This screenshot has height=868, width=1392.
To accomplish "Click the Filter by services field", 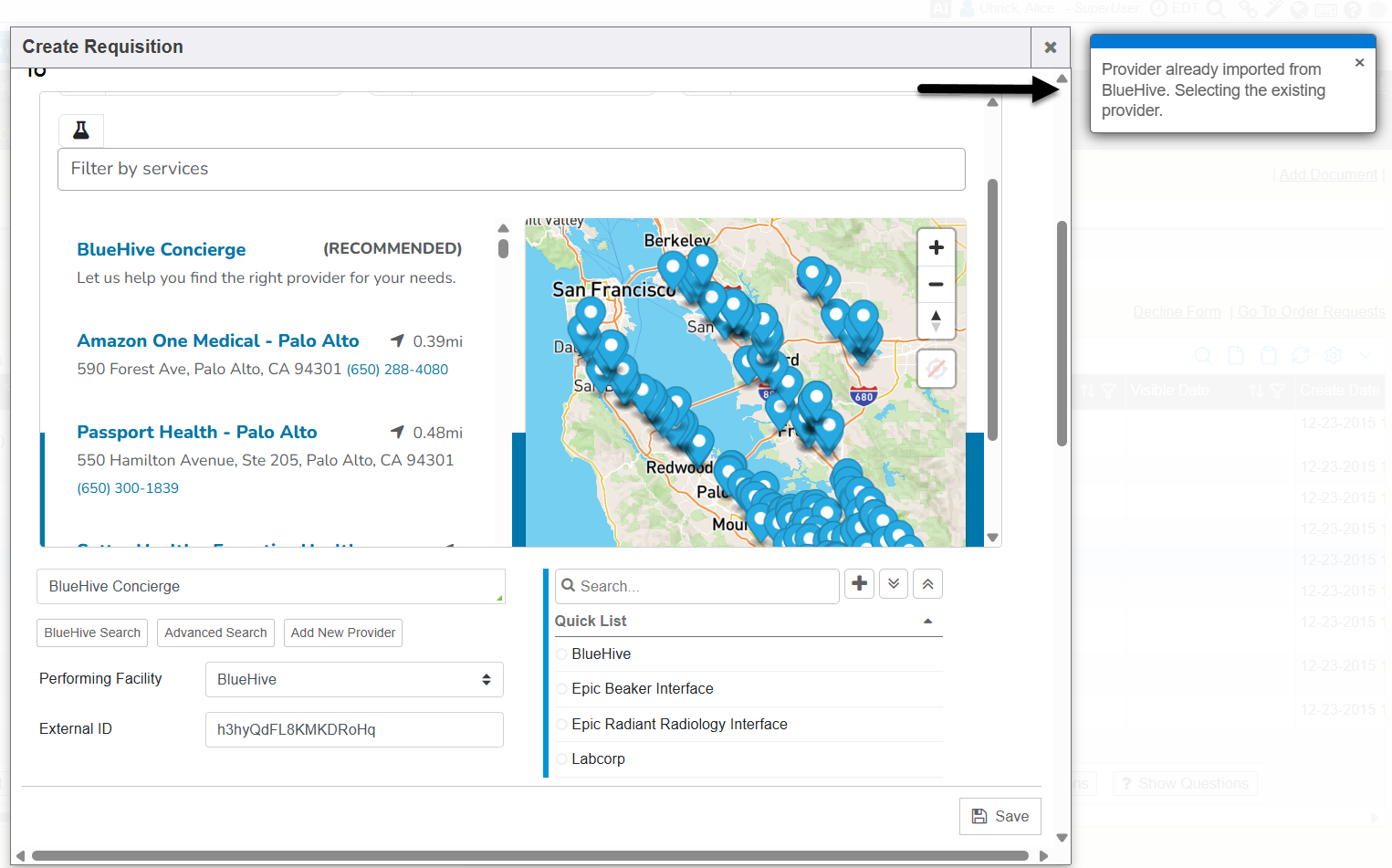I will point(511,170).
